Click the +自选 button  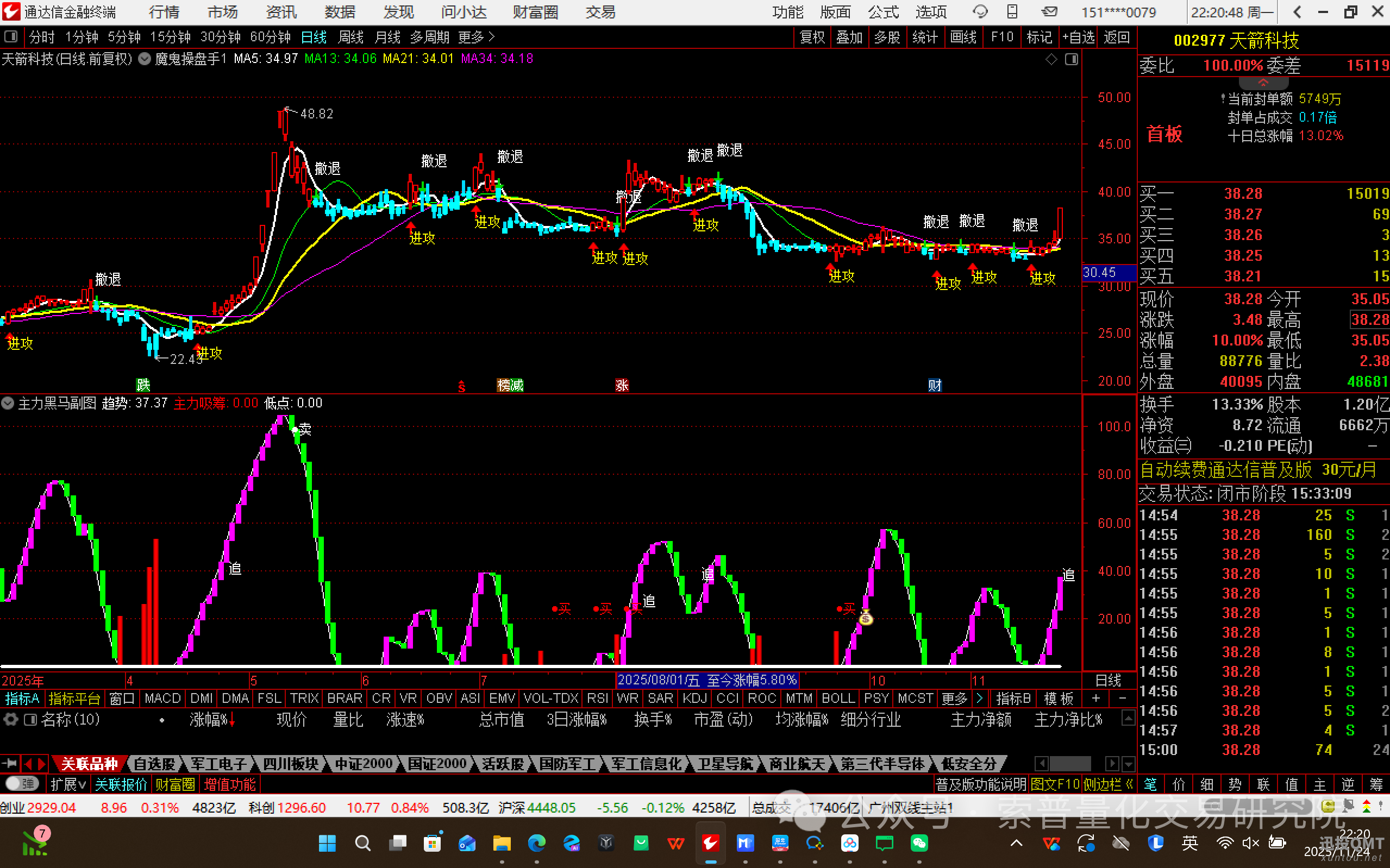click(x=1078, y=37)
